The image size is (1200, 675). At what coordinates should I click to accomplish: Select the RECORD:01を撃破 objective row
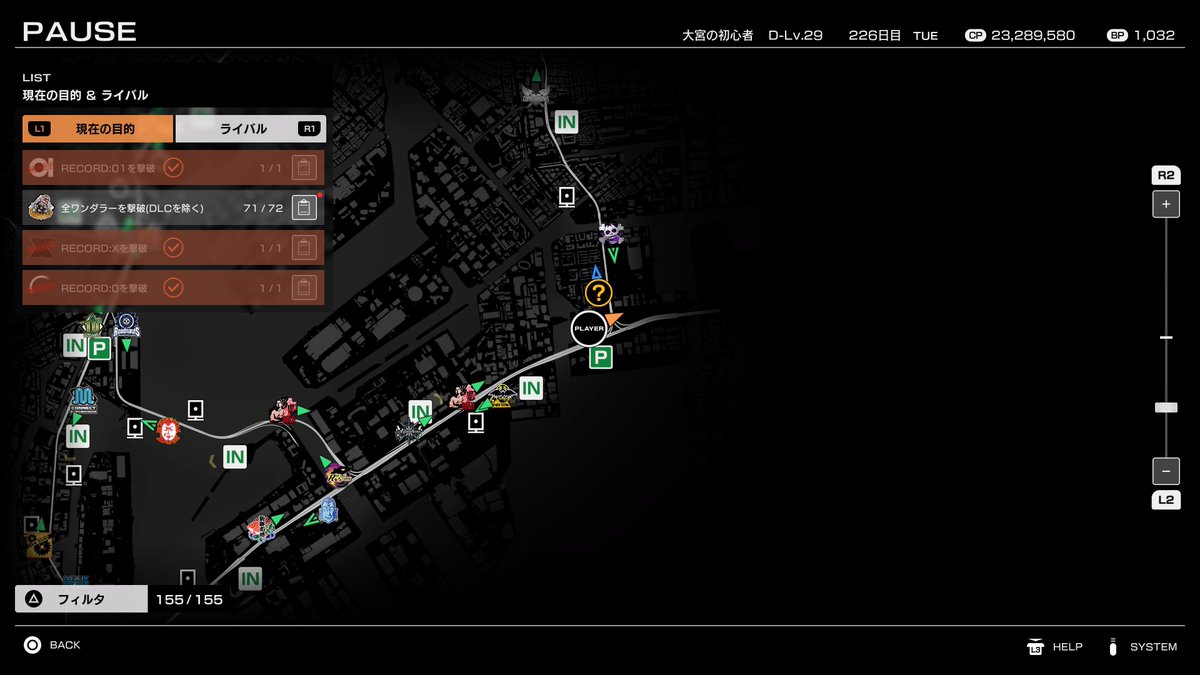pyautogui.click(x=174, y=167)
